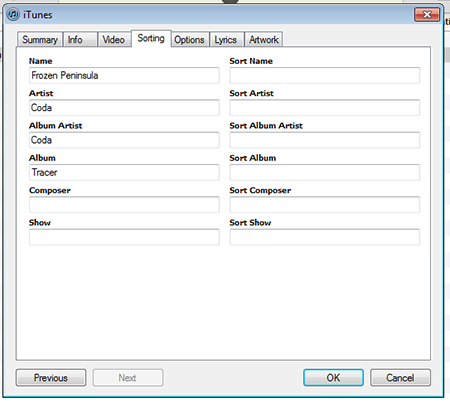This screenshot has height=402, width=450.
Task: Focus the Album Artist field
Action: [x=124, y=140]
